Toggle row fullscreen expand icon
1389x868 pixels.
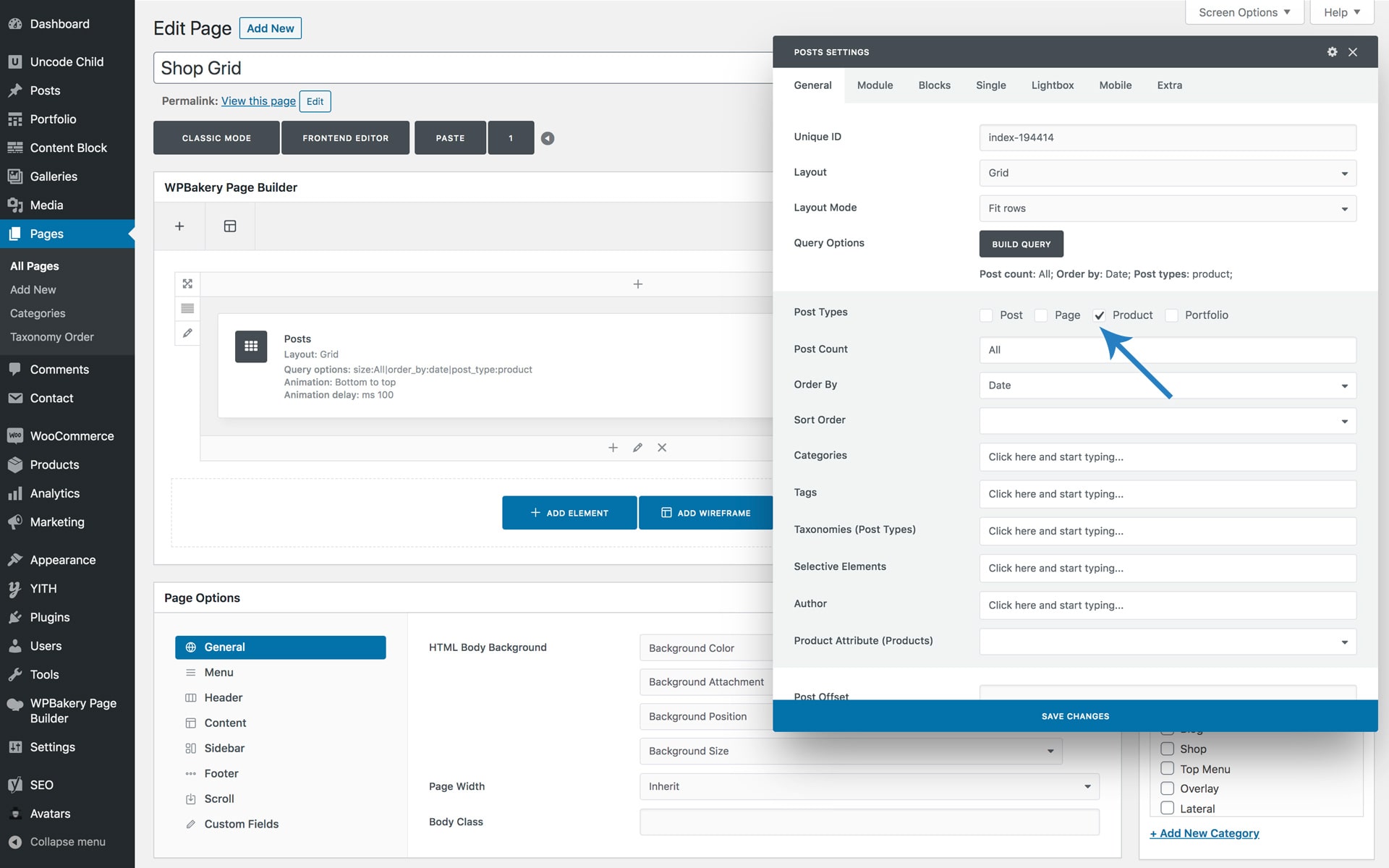tap(187, 284)
